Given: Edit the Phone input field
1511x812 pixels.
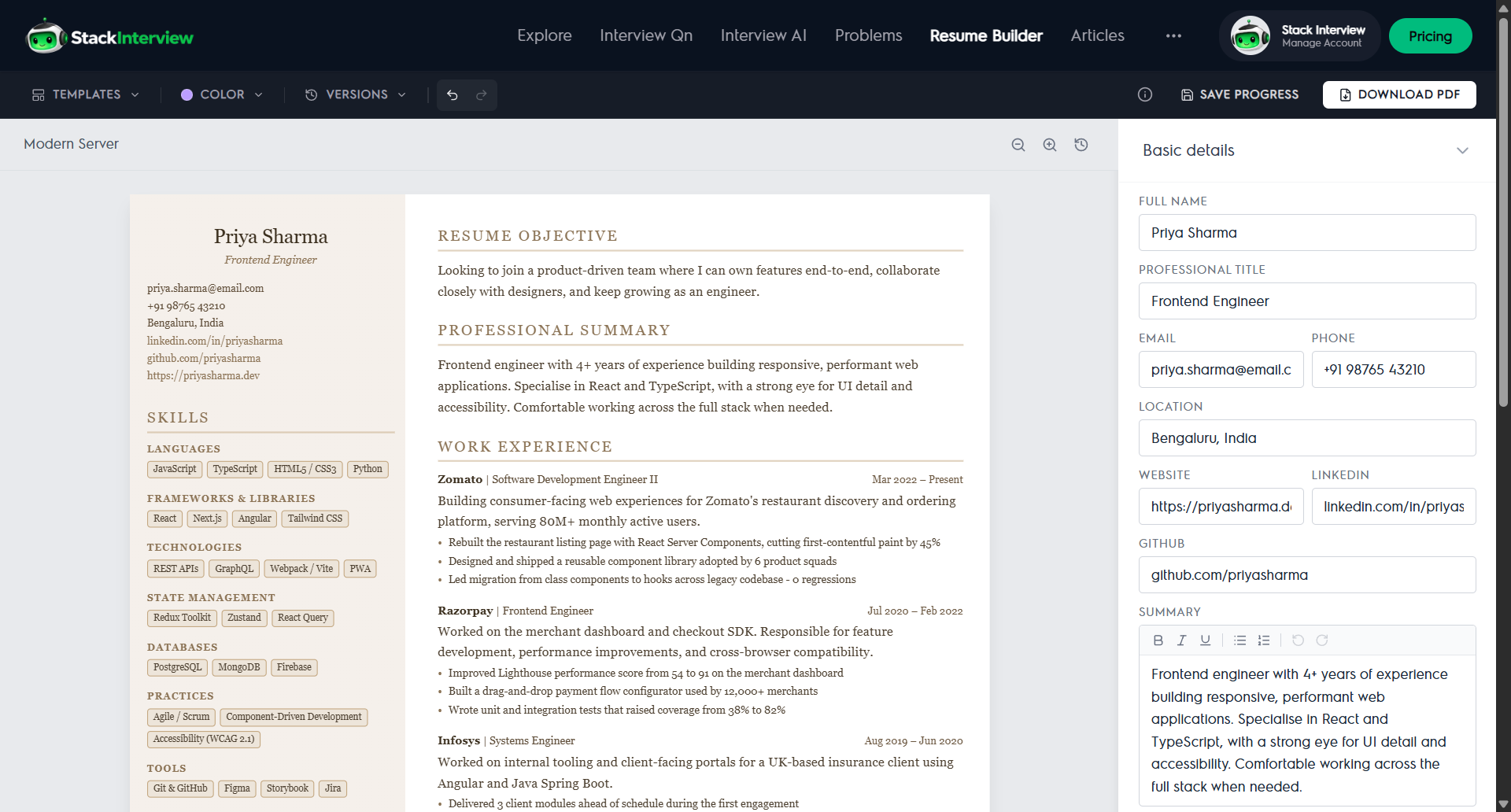Looking at the screenshot, I should click(x=1393, y=370).
